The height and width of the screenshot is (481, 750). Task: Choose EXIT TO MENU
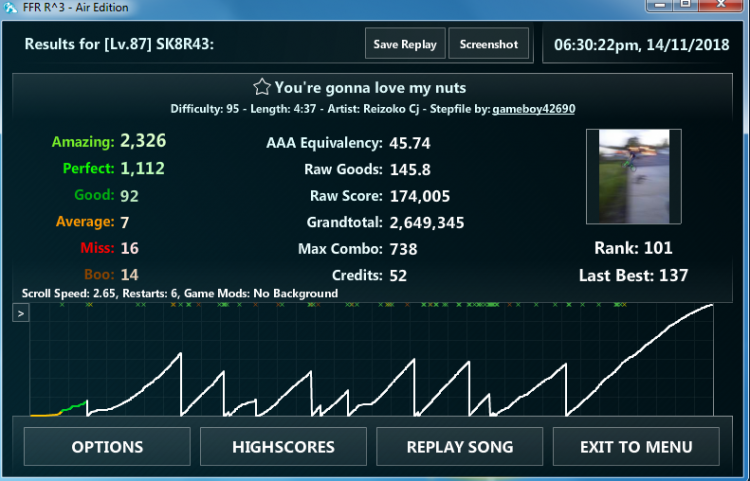(x=636, y=447)
